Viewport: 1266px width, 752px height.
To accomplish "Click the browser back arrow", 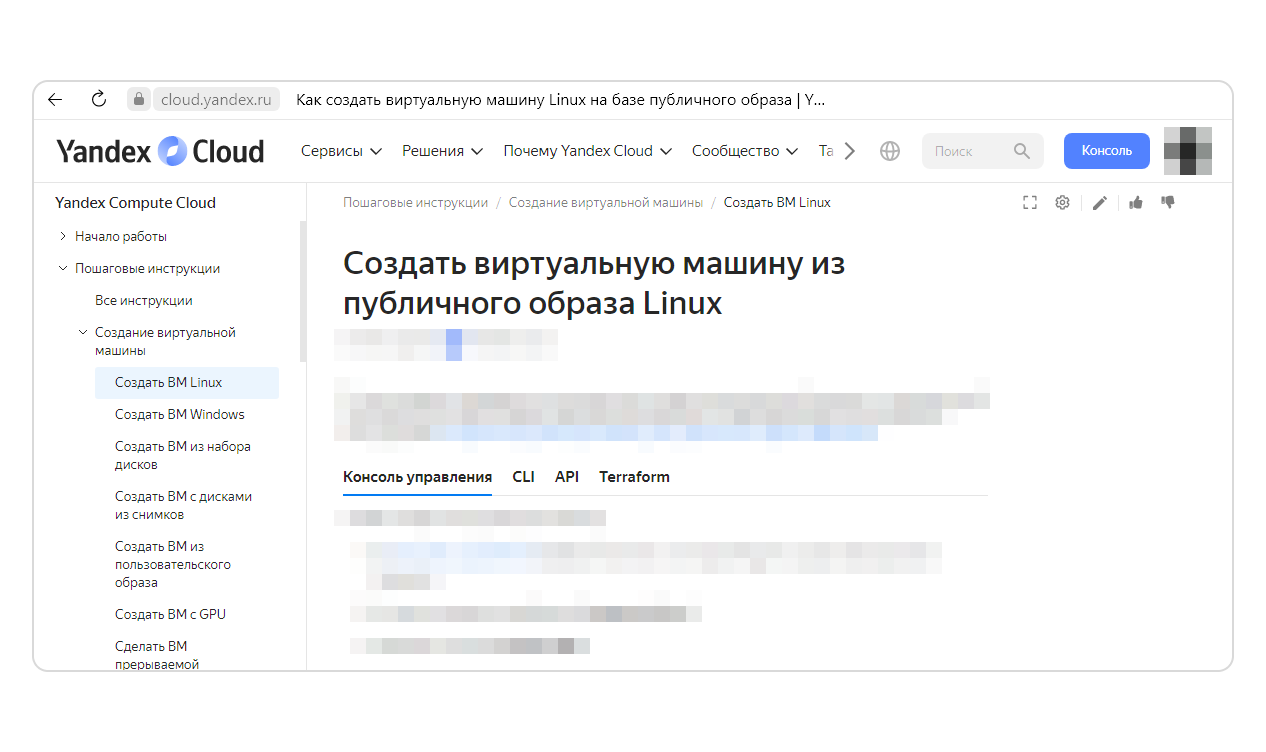I will pos(54,99).
